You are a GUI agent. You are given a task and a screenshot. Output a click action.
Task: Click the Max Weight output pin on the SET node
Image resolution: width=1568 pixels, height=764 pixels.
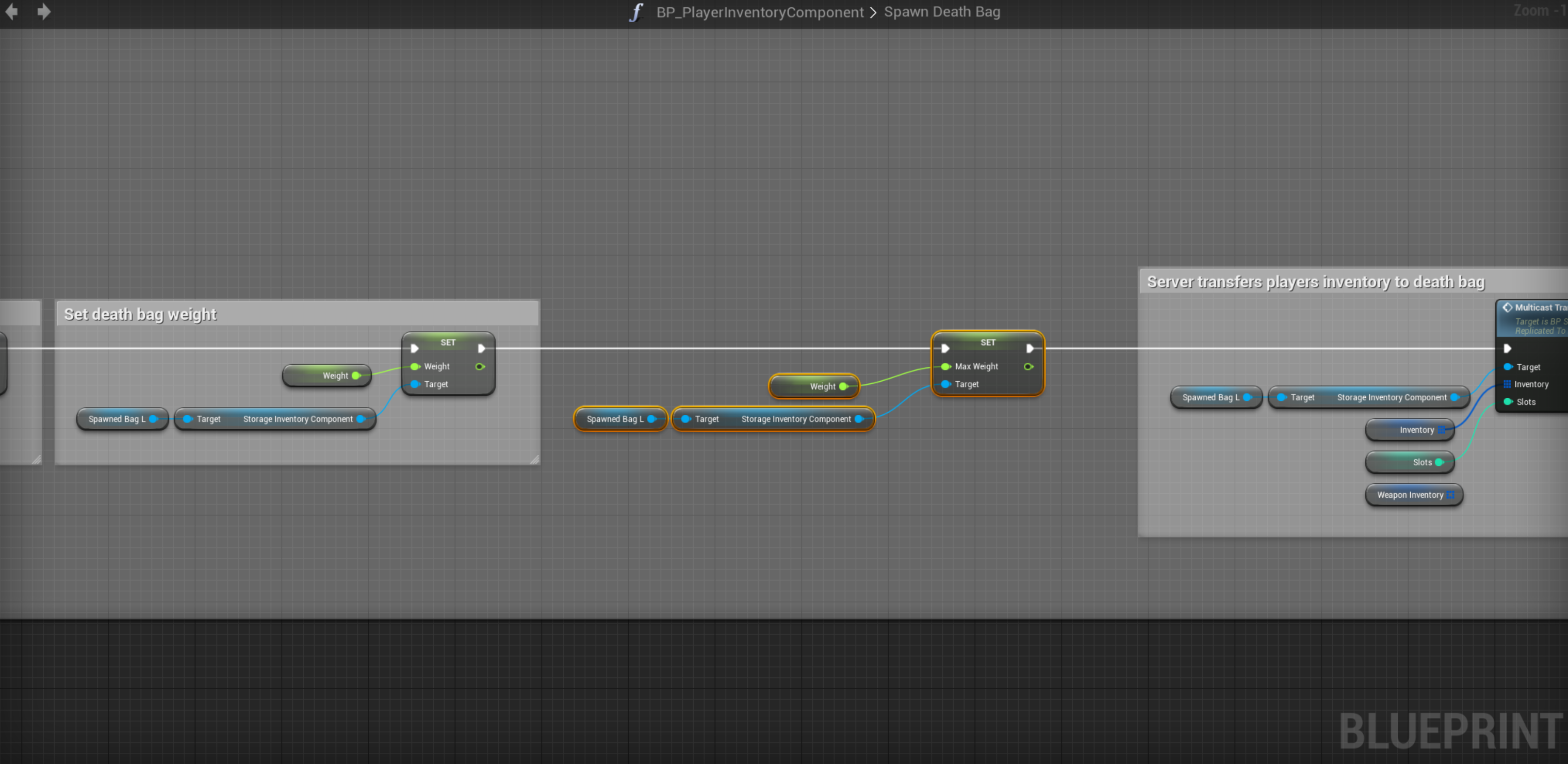pyautogui.click(x=1028, y=366)
